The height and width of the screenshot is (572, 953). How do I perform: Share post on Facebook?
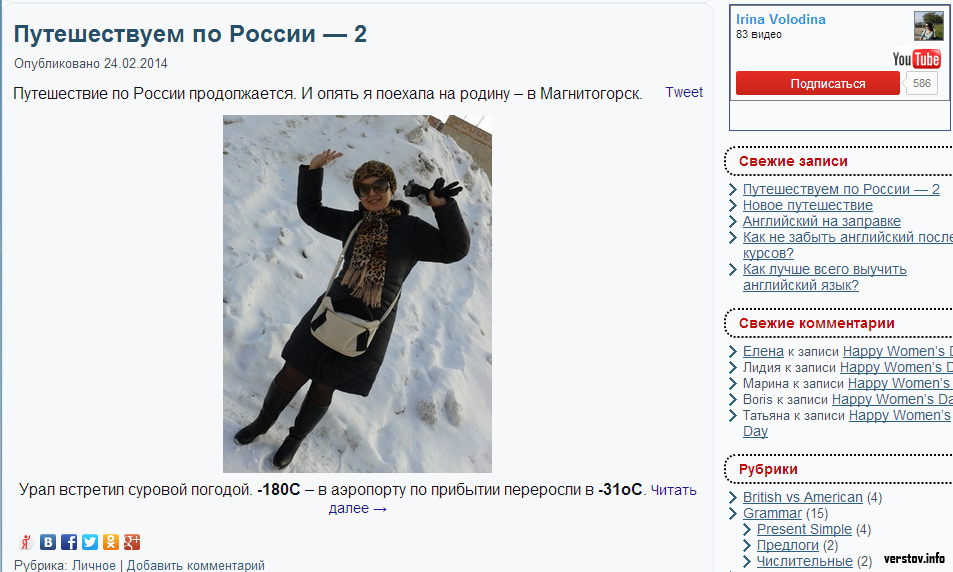point(69,542)
